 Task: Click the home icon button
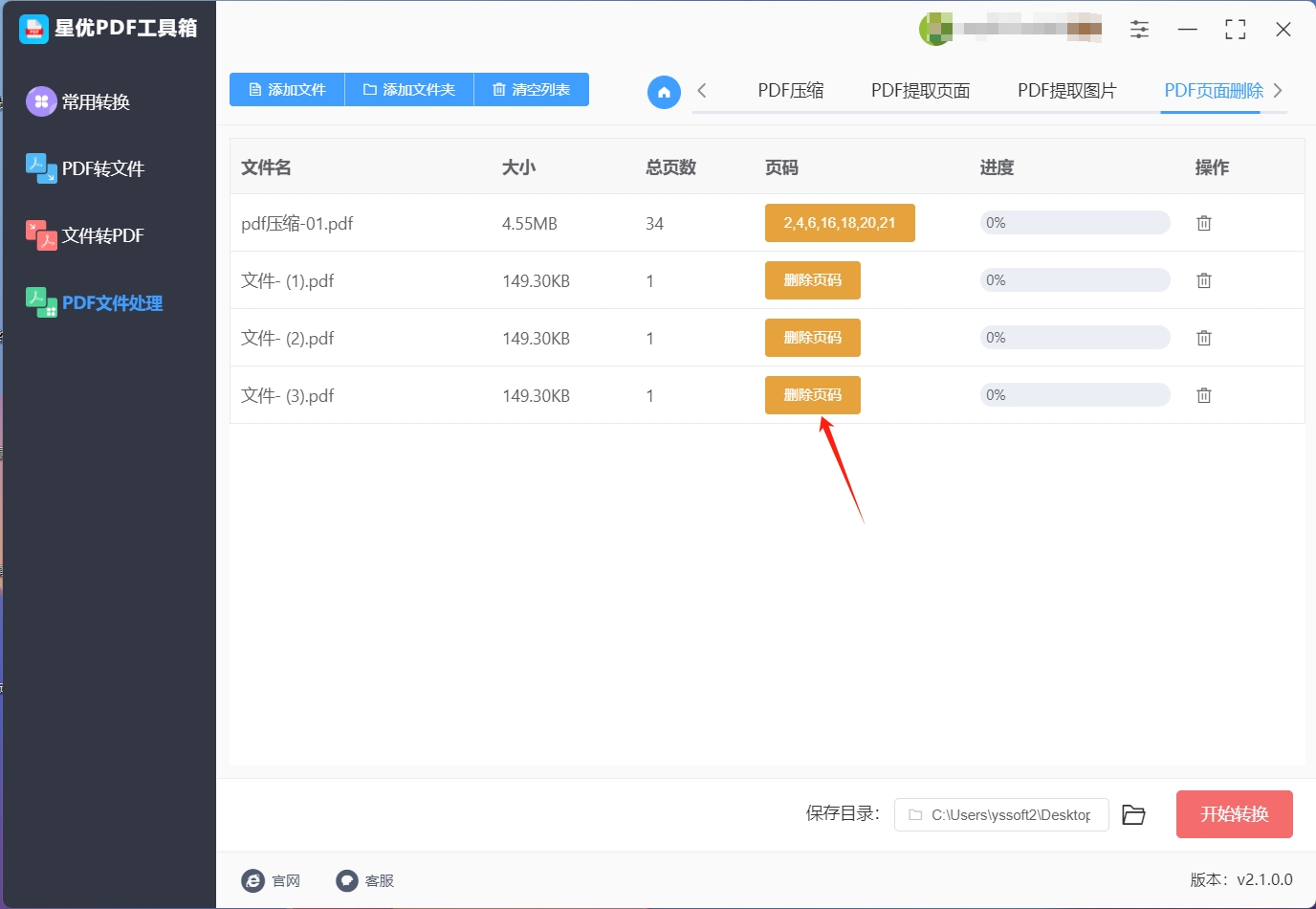click(x=664, y=92)
